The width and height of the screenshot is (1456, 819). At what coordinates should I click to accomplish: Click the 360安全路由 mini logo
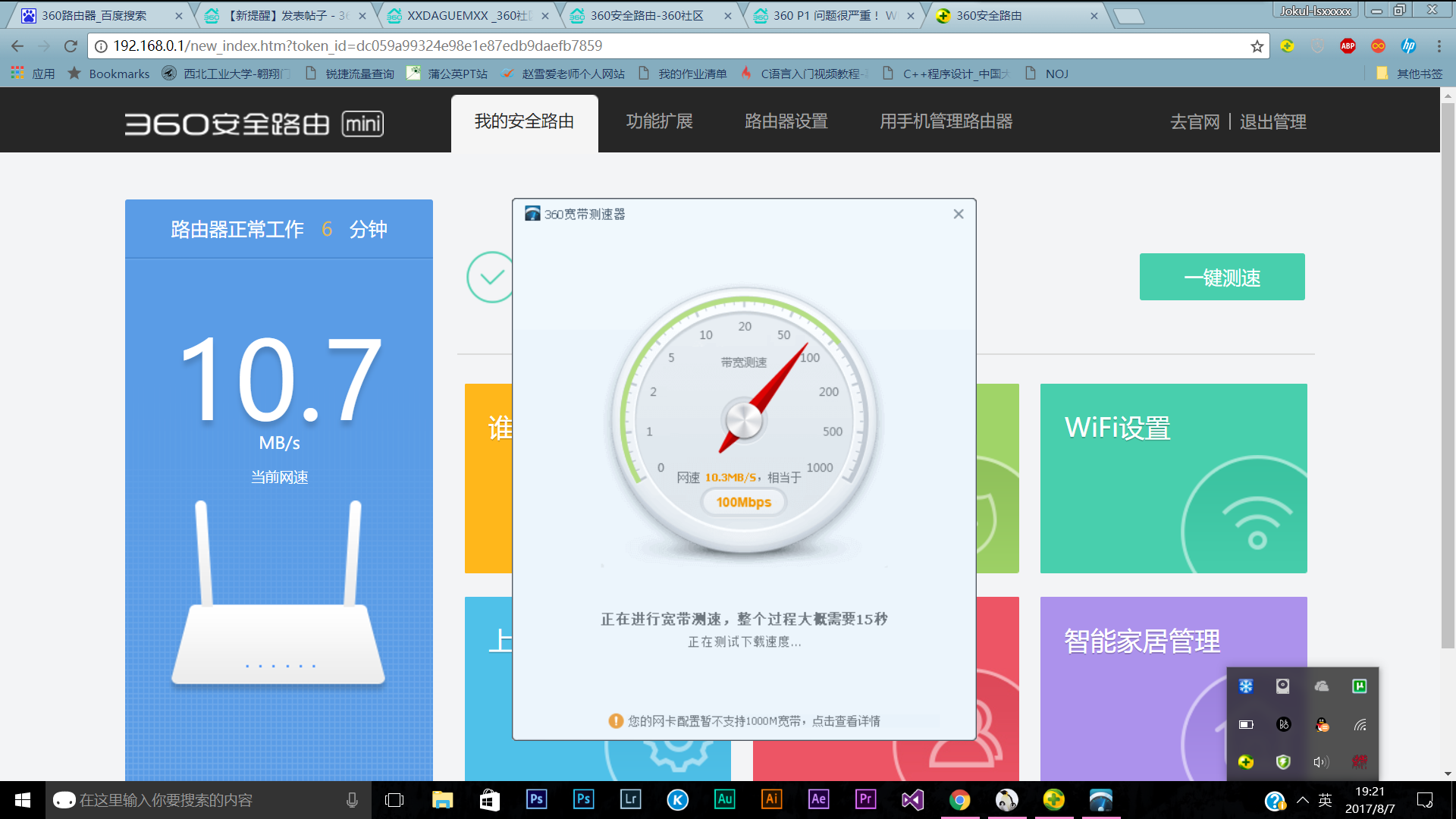[254, 124]
